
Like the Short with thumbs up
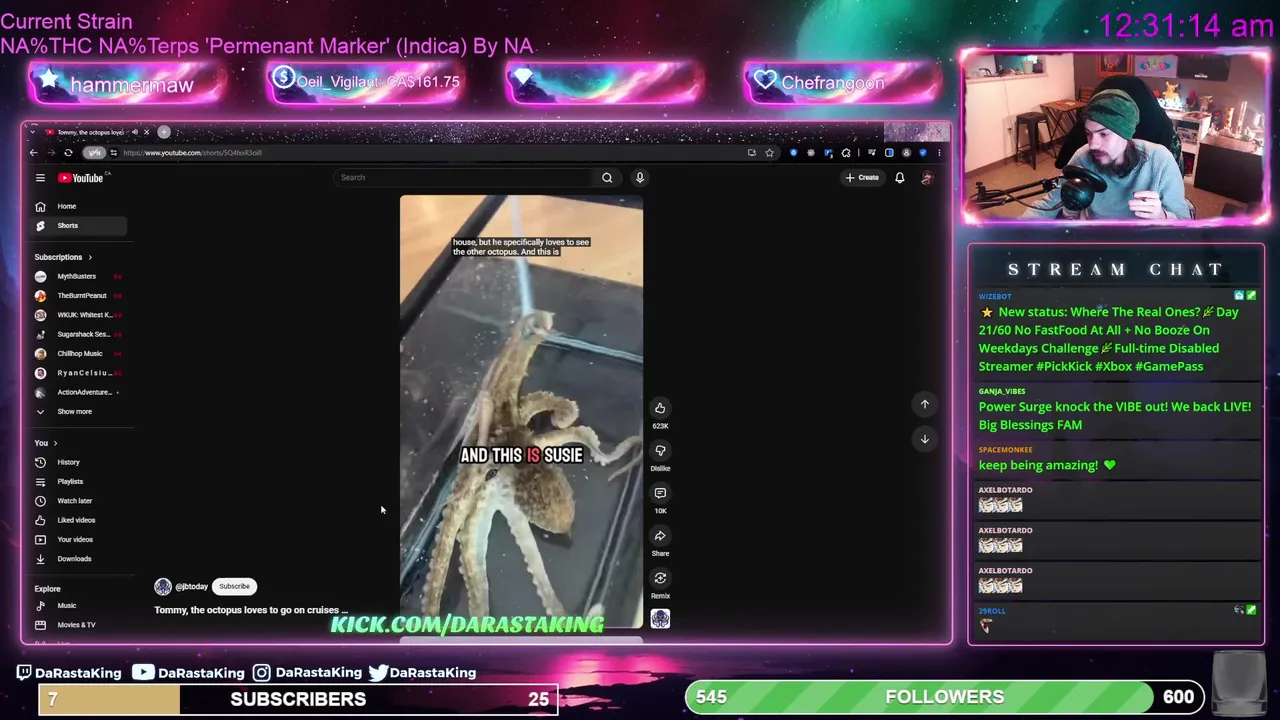pyautogui.click(x=660, y=408)
